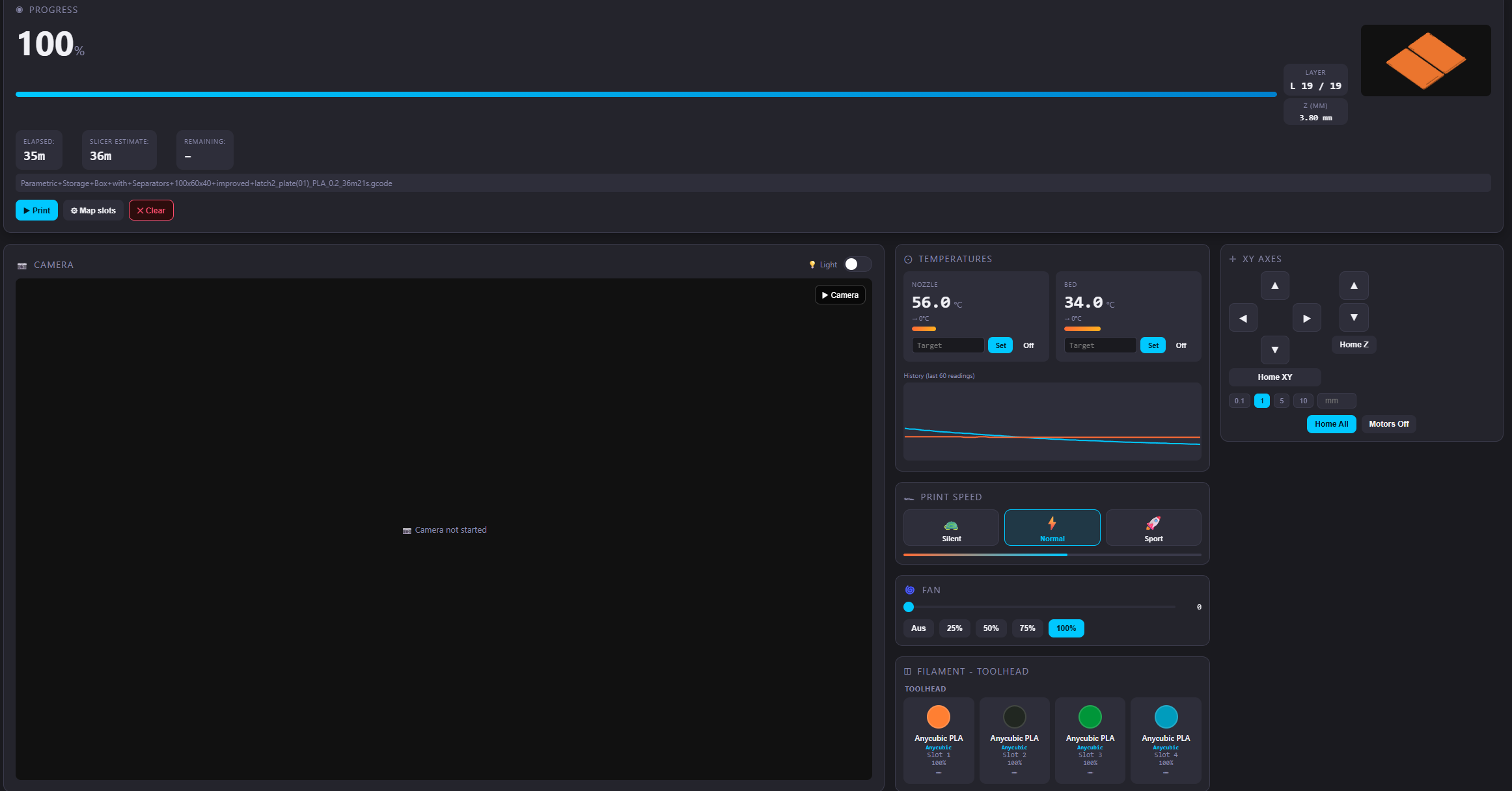Jog the X axis right with the arrow
This screenshot has height=791, width=1512.
[x=1306, y=318]
